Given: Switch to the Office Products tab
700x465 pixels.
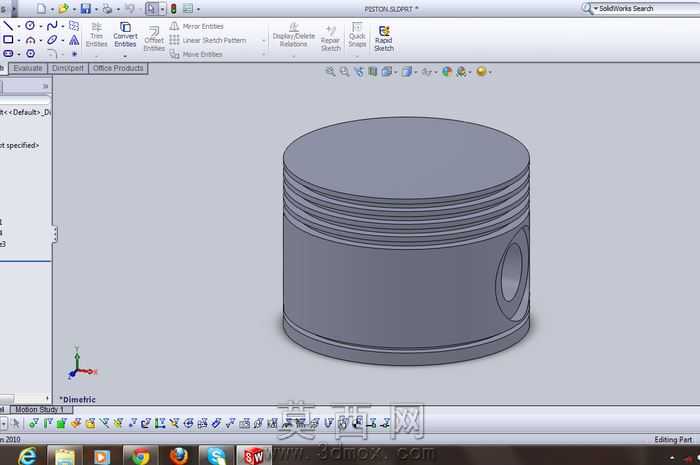Looking at the screenshot, I should (118, 68).
